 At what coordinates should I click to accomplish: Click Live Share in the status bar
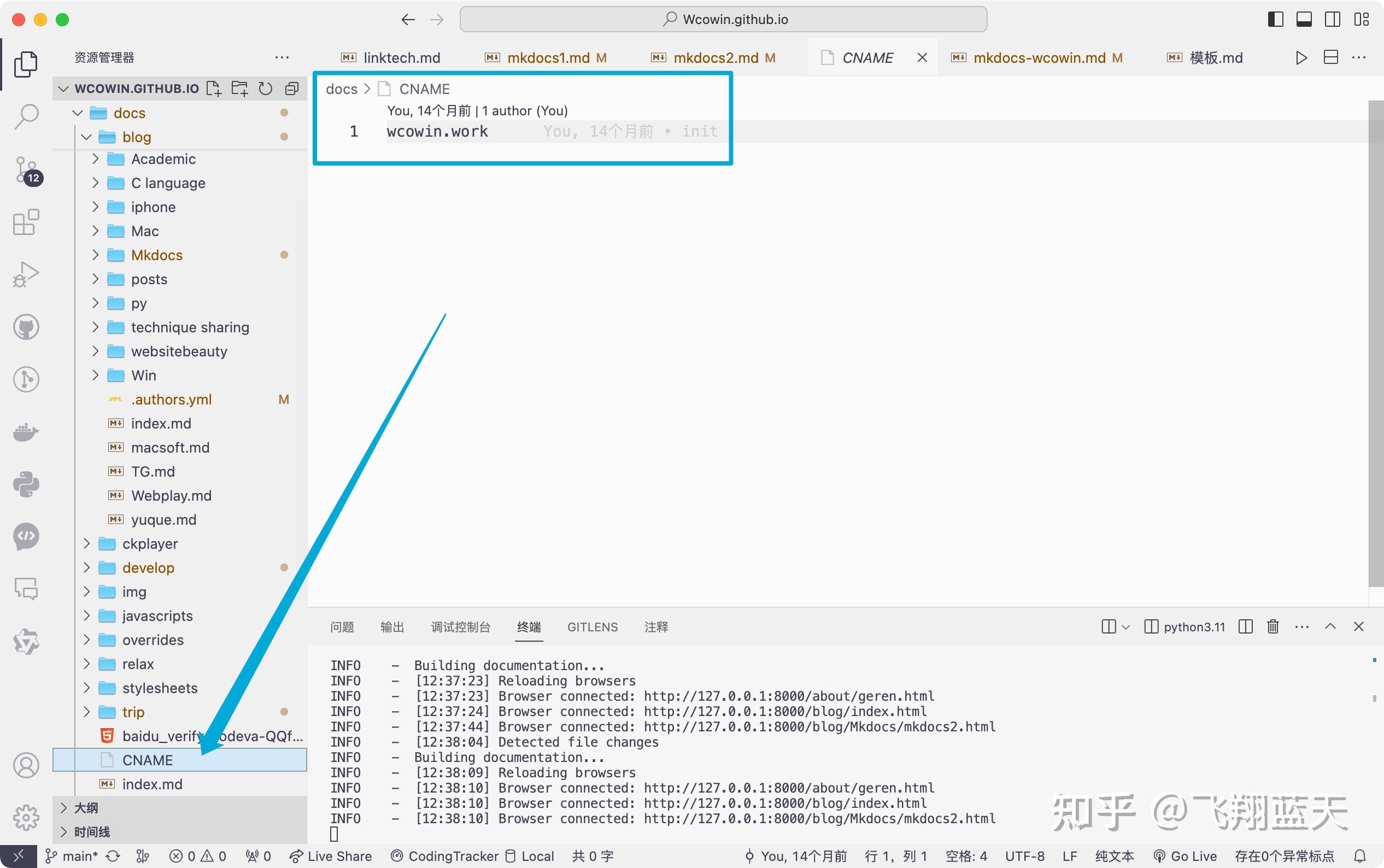tap(331, 856)
